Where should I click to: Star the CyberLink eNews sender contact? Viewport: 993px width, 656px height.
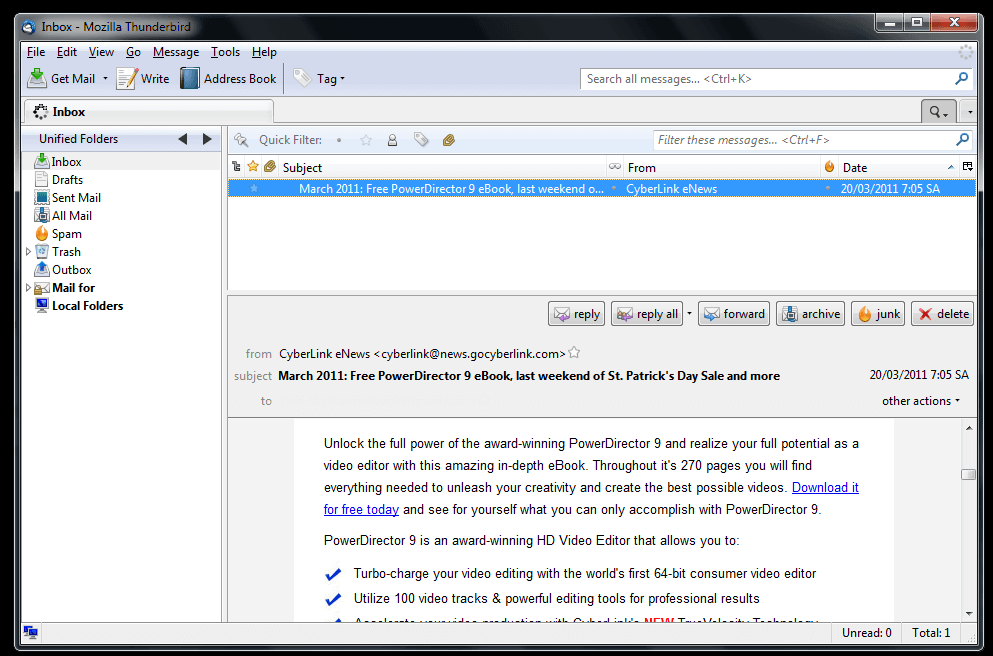pos(574,353)
